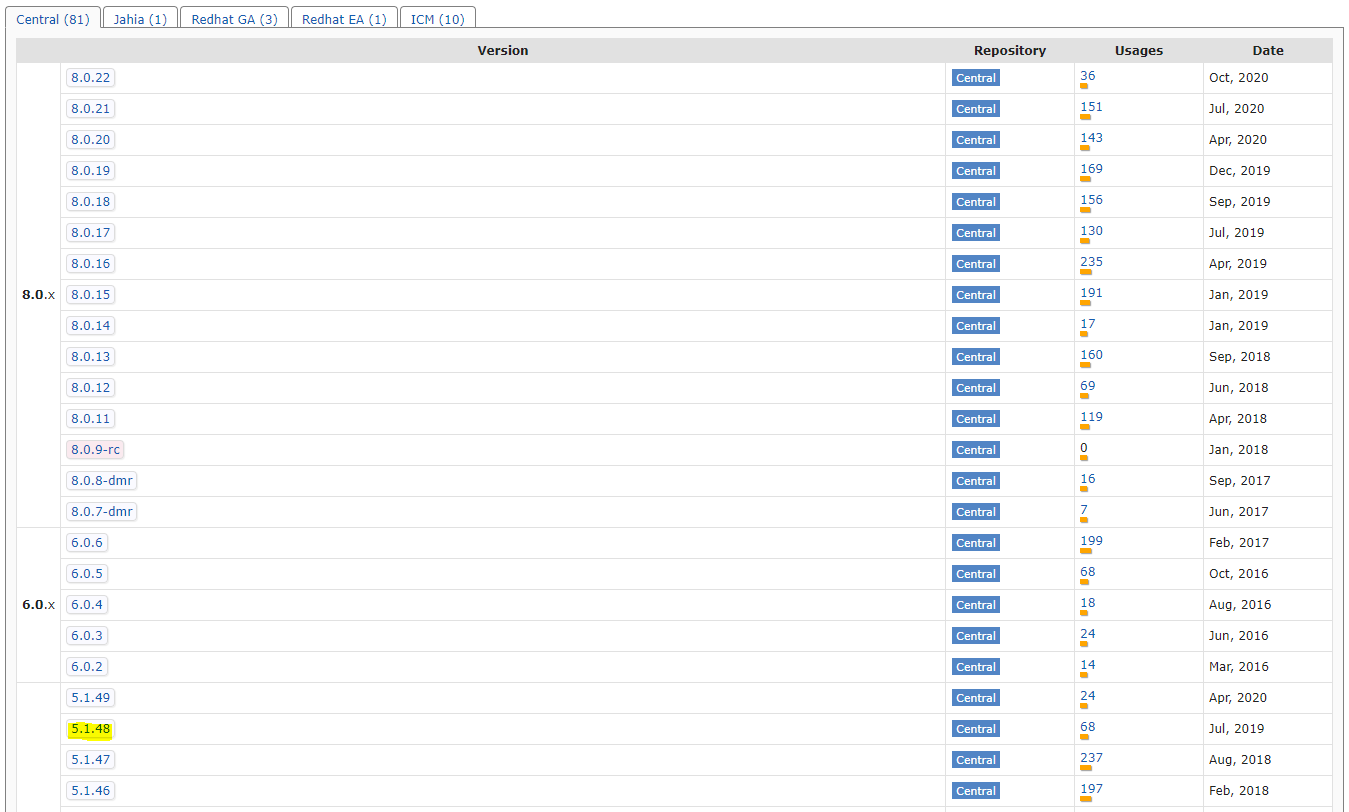Switch to the ICM (10) tab
The height and width of the screenshot is (812, 1349).
(x=437, y=18)
